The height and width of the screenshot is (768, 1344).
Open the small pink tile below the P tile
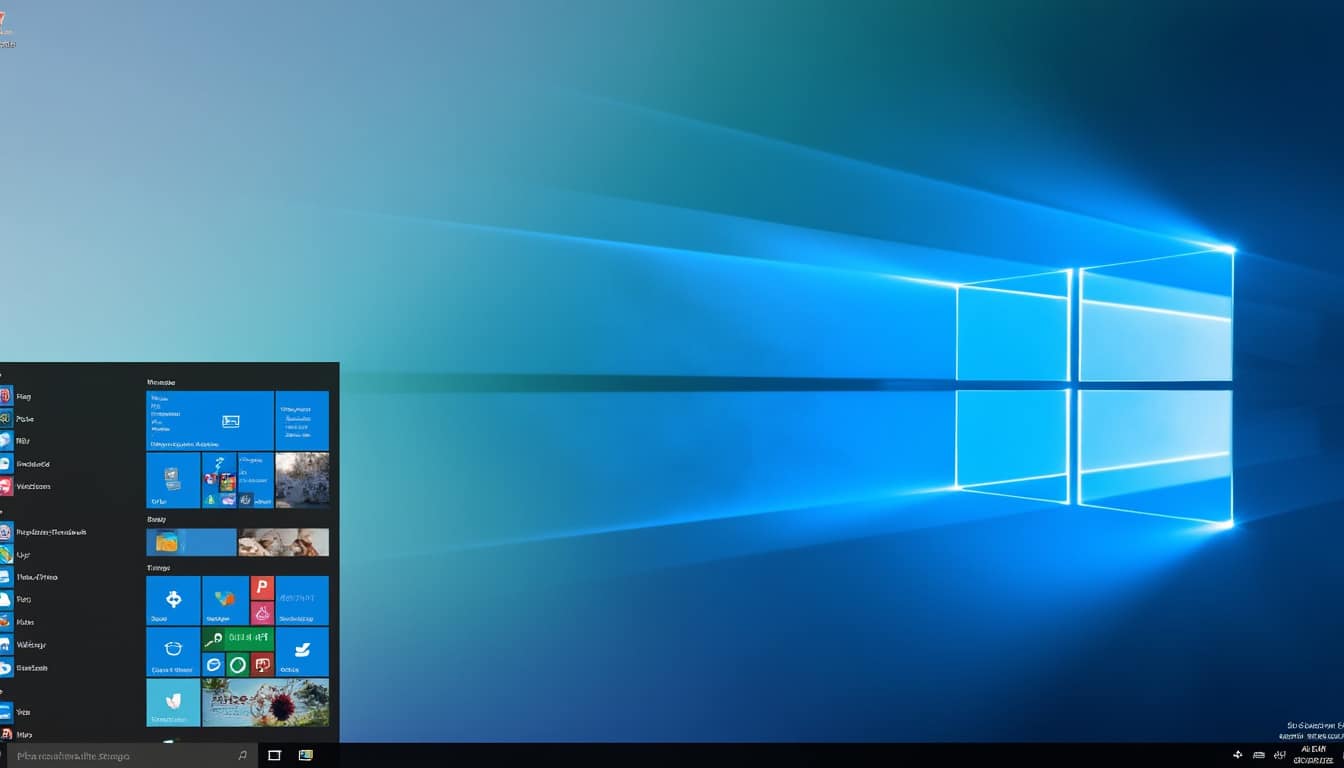262,613
